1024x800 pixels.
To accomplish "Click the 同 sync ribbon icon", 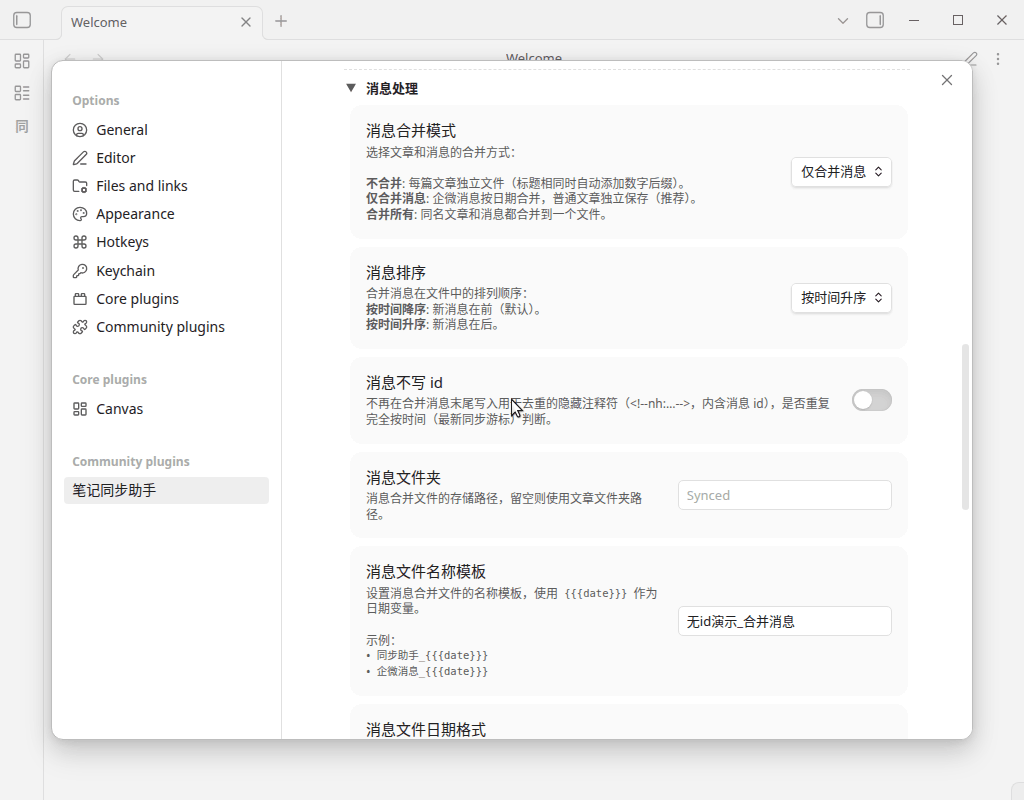I will point(22,126).
